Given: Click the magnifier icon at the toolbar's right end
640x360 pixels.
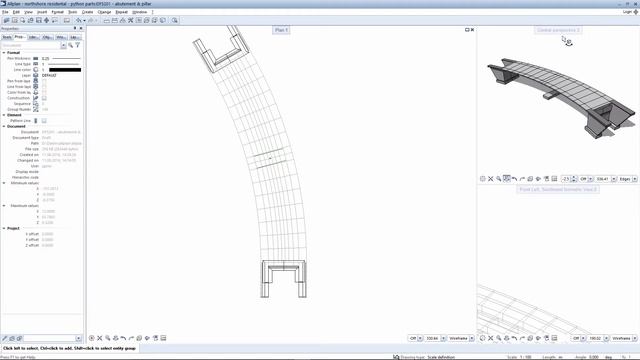Looking at the screenshot, I should (x=175, y=20).
